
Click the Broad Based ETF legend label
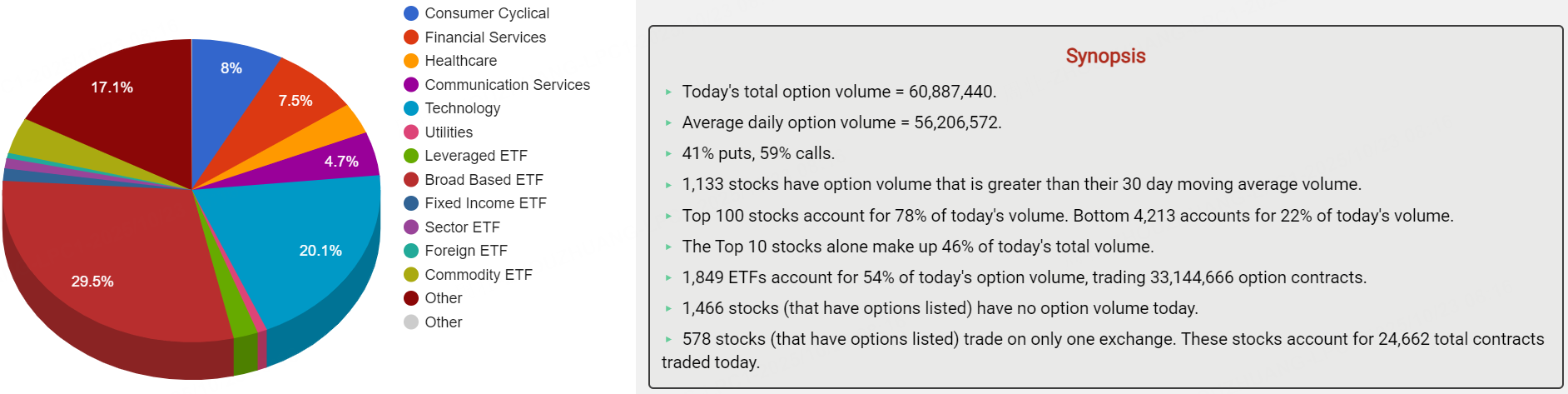point(483,180)
